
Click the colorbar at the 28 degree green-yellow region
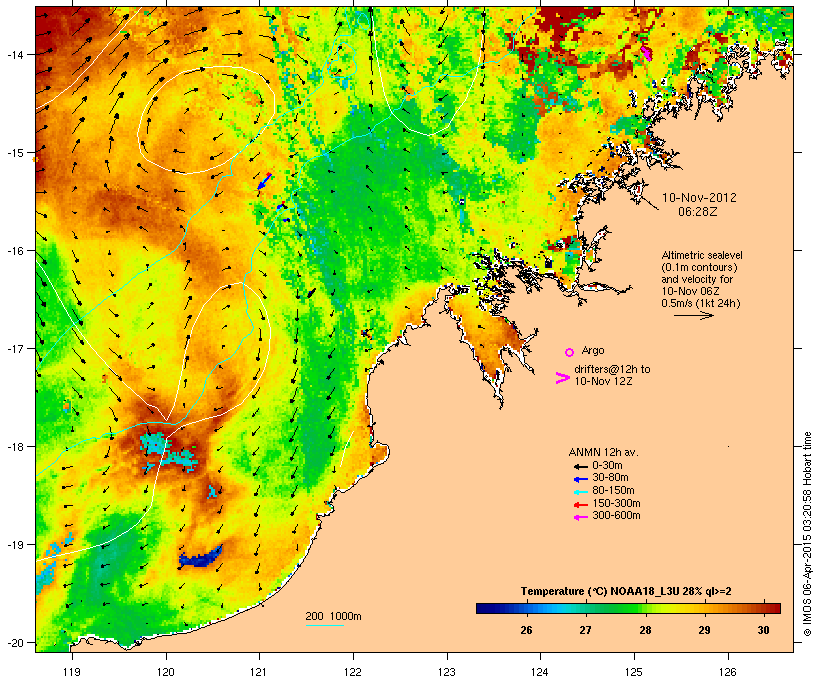coord(645,608)
